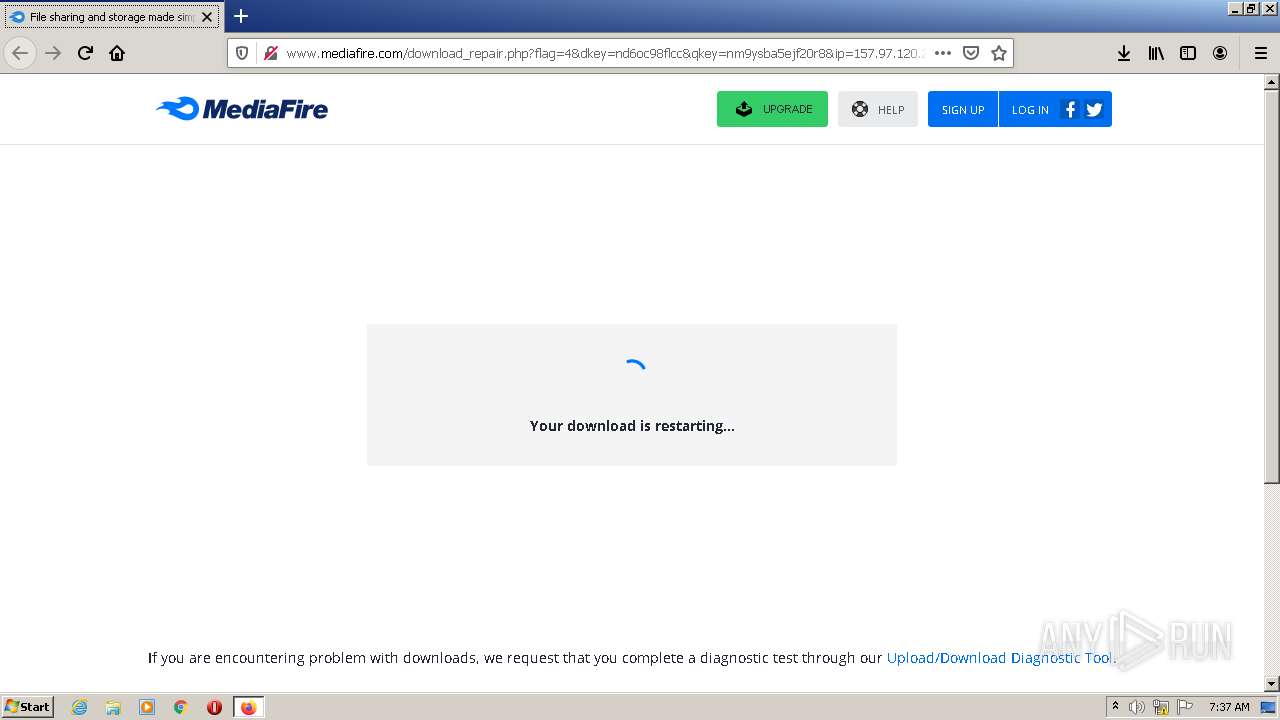Viewport: 1280px width, 720px height.
Task: Click the MediaFire logo
Action: (x=242, y=109)
